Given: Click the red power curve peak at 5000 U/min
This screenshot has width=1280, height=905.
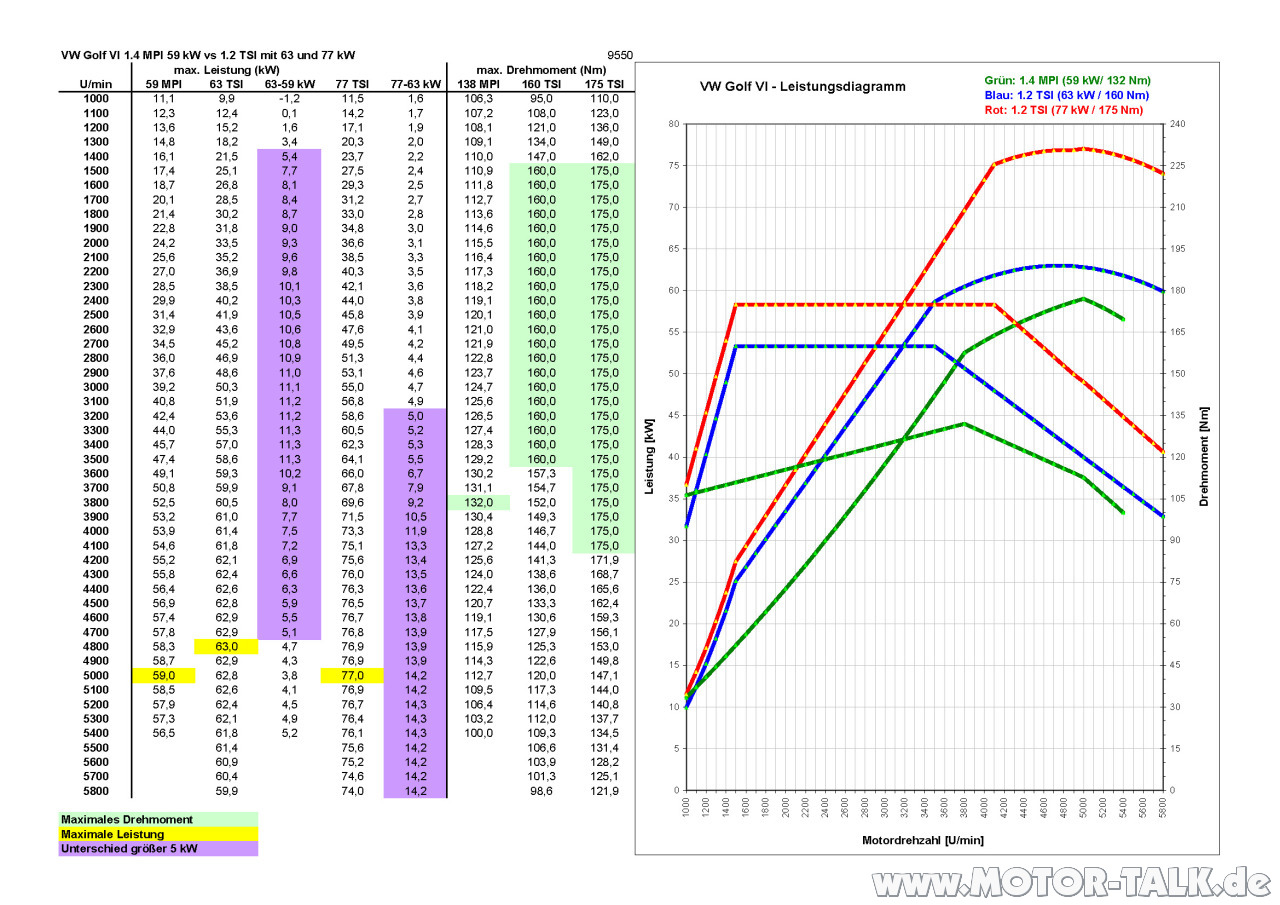Looking at the screenshot, I should pyautogui.click(x=1084, y=148).
